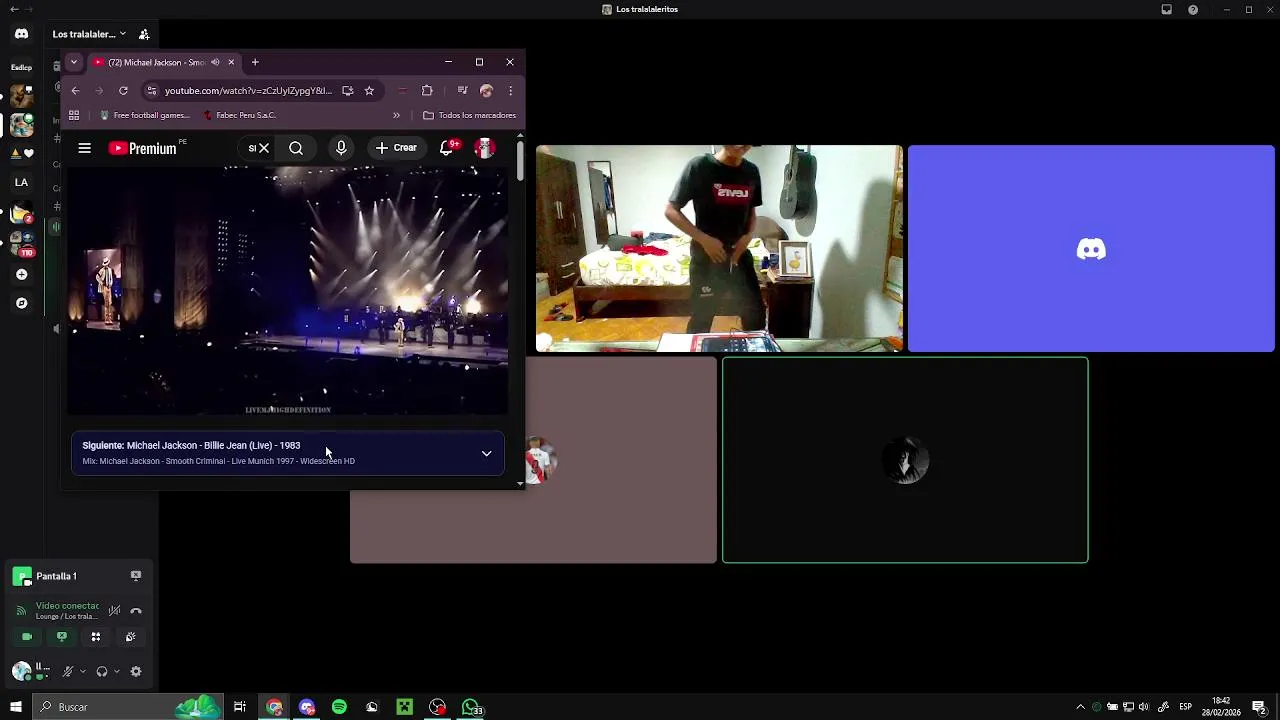Open YouTube notifications bell
This screenshot has height=720, width=1280.
coord(447,148)
